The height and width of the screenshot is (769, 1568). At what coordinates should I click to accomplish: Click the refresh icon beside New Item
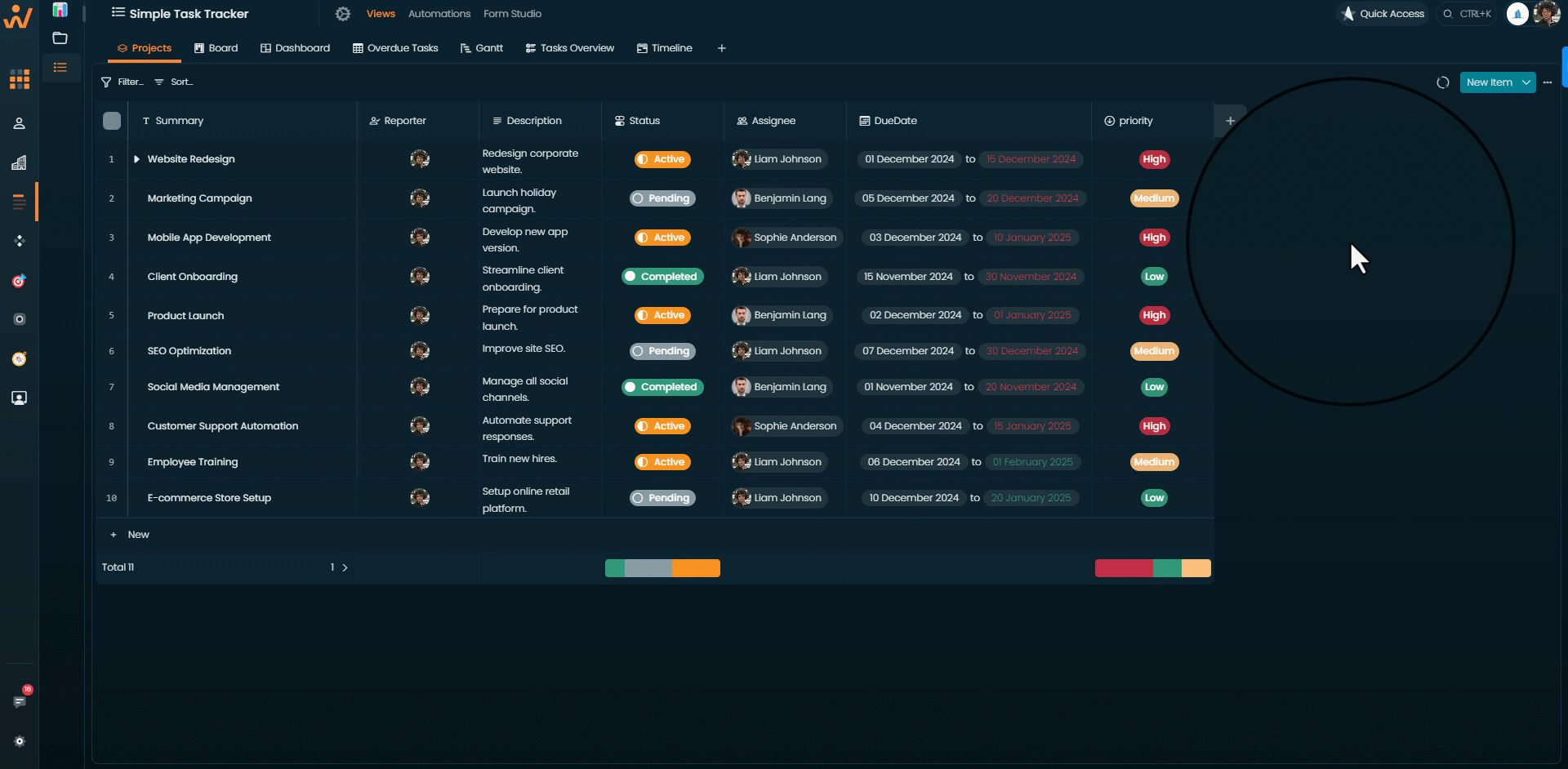tap(1443, 82)
